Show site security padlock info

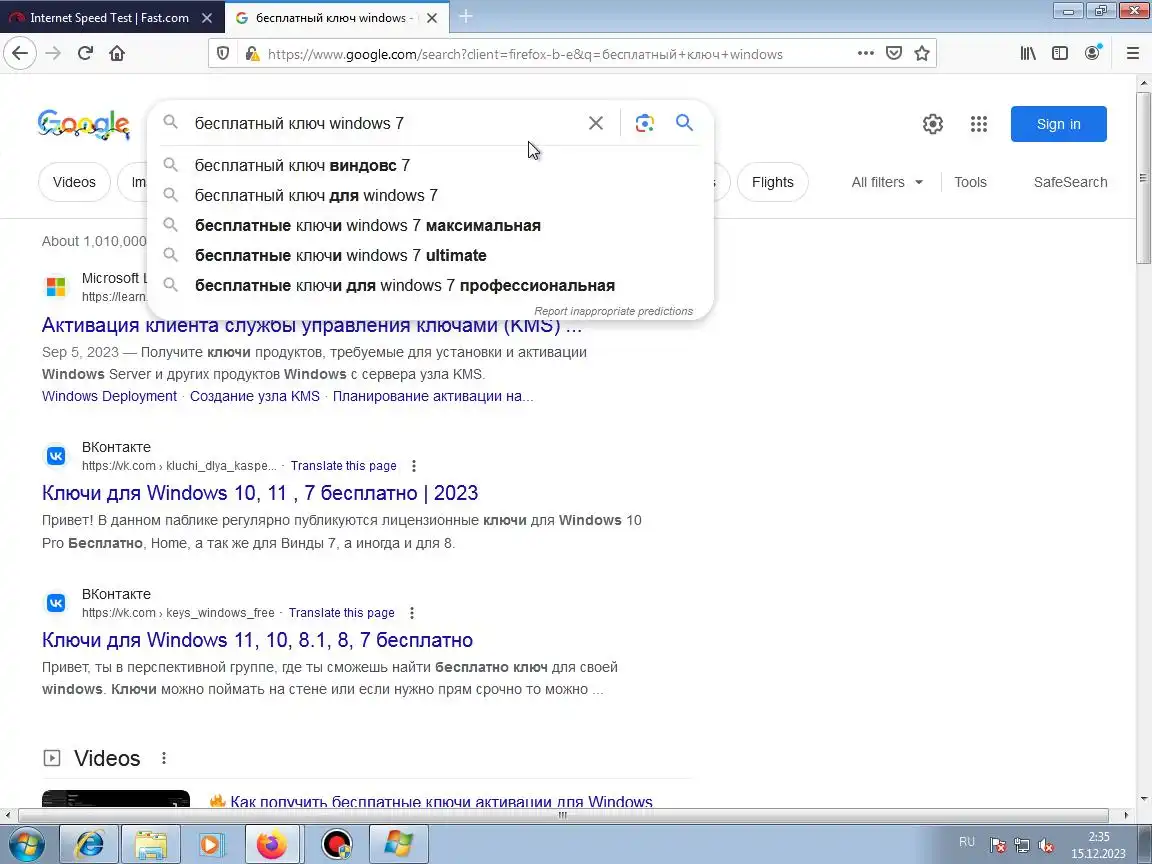tap(252, 54)
